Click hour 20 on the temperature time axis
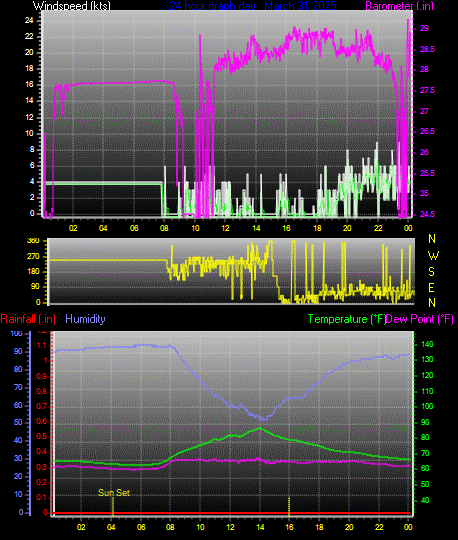This screenshot has width=458, height=540. click(349, 527)
